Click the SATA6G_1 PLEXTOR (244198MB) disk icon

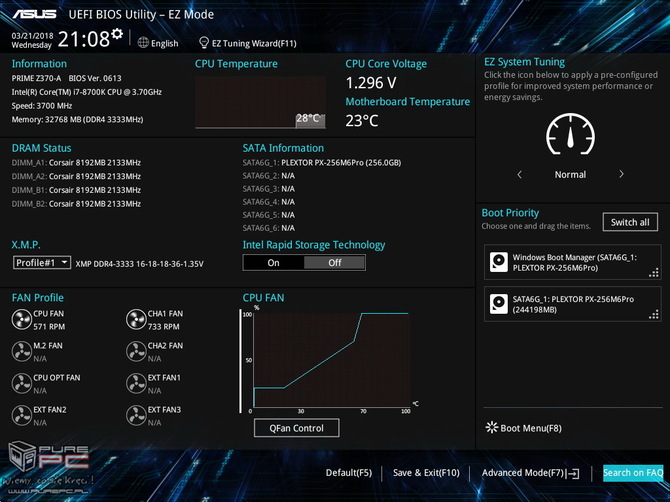(x=499, y=304)
